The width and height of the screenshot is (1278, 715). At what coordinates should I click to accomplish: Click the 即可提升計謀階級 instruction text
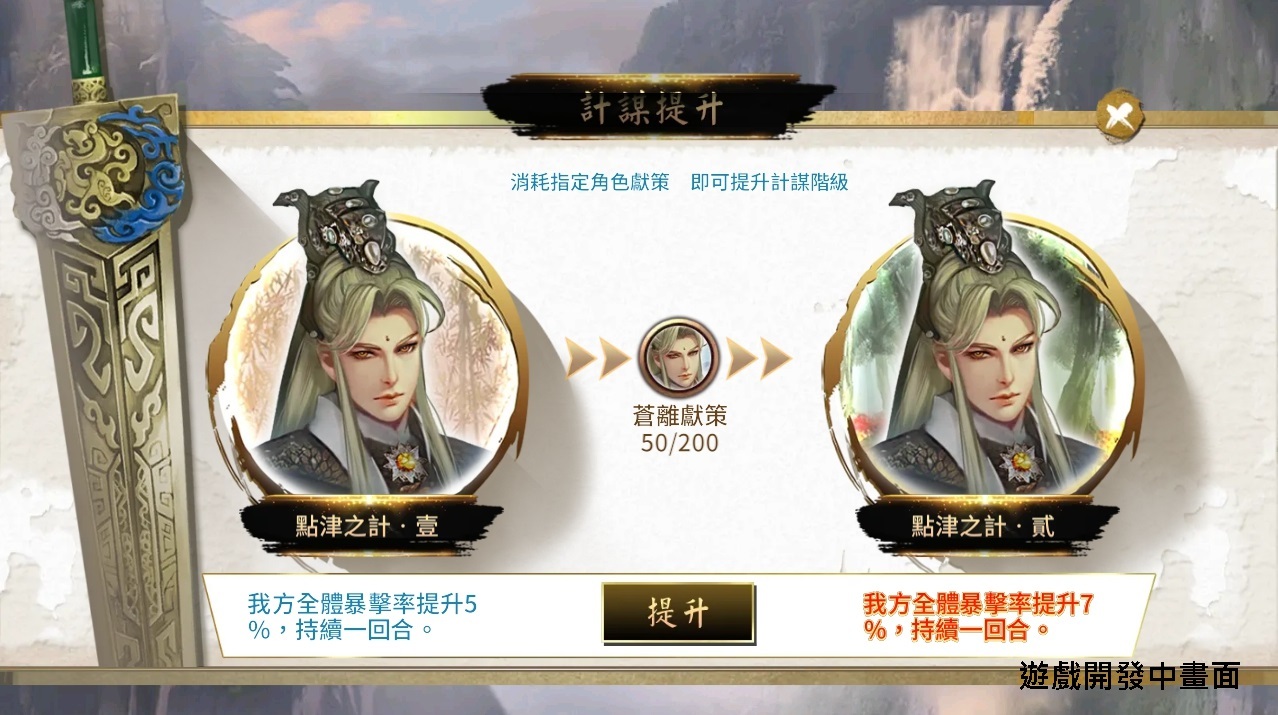tap(769, 183)
